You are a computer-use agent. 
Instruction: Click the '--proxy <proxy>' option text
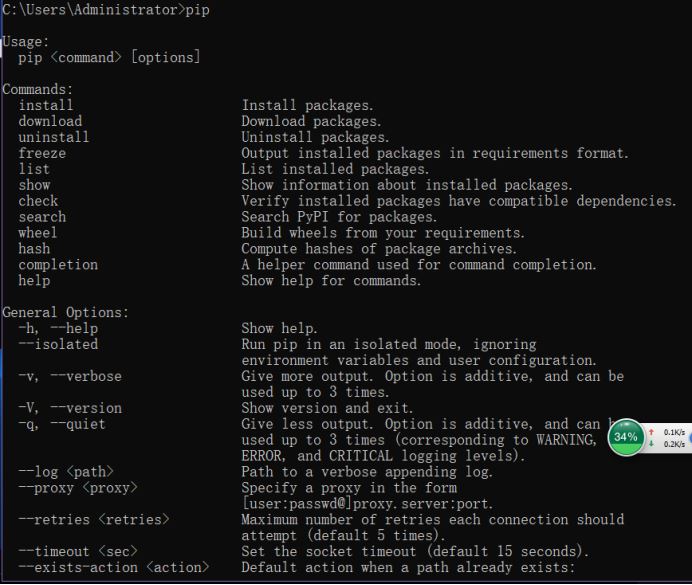(78, 488)
